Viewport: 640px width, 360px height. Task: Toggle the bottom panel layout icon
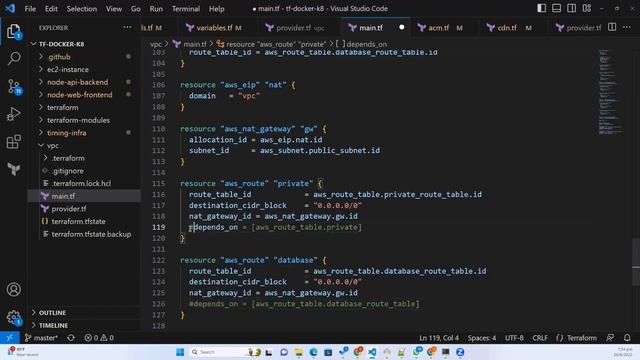556,8
